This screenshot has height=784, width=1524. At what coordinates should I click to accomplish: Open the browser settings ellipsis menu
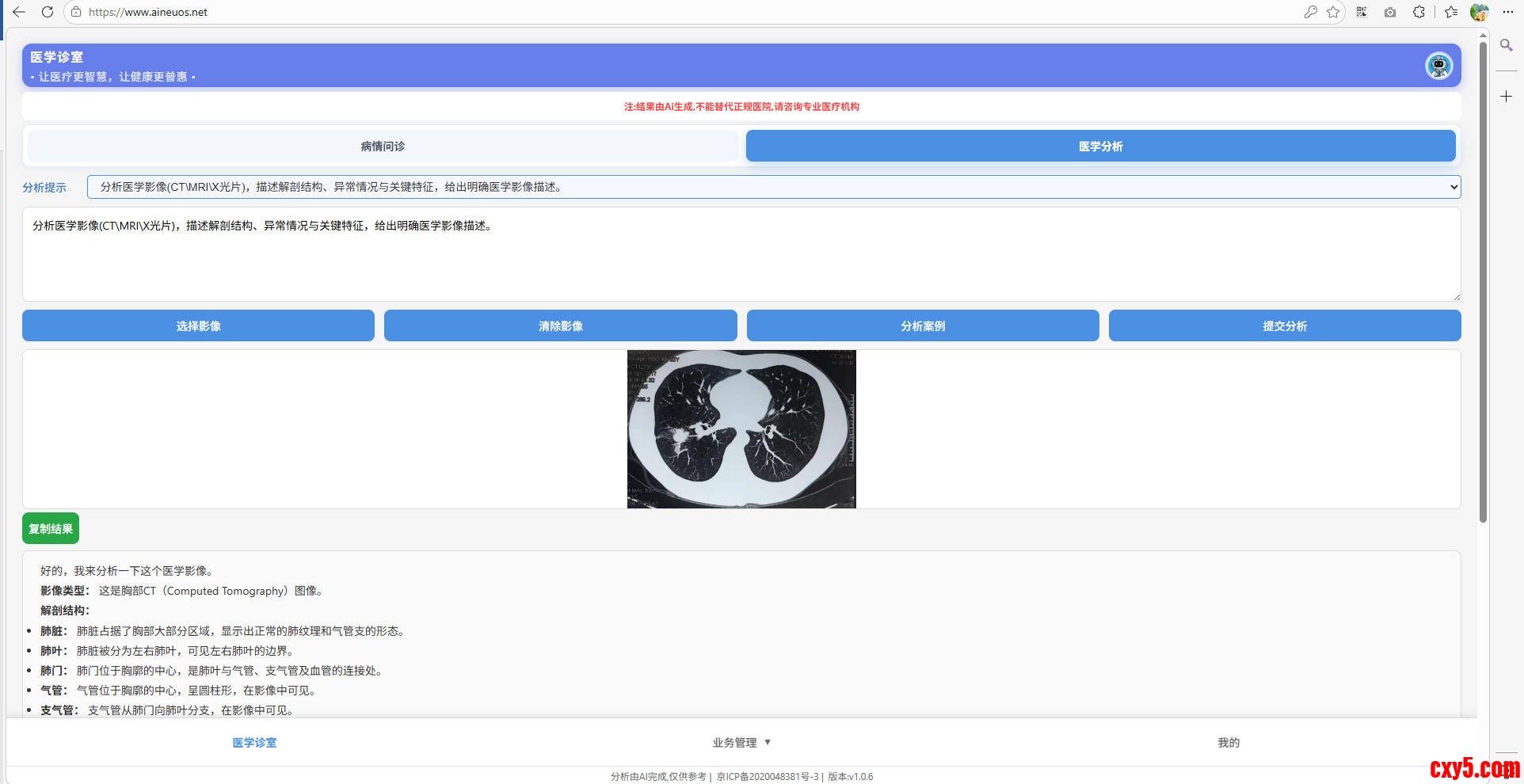click(1507, 12)
